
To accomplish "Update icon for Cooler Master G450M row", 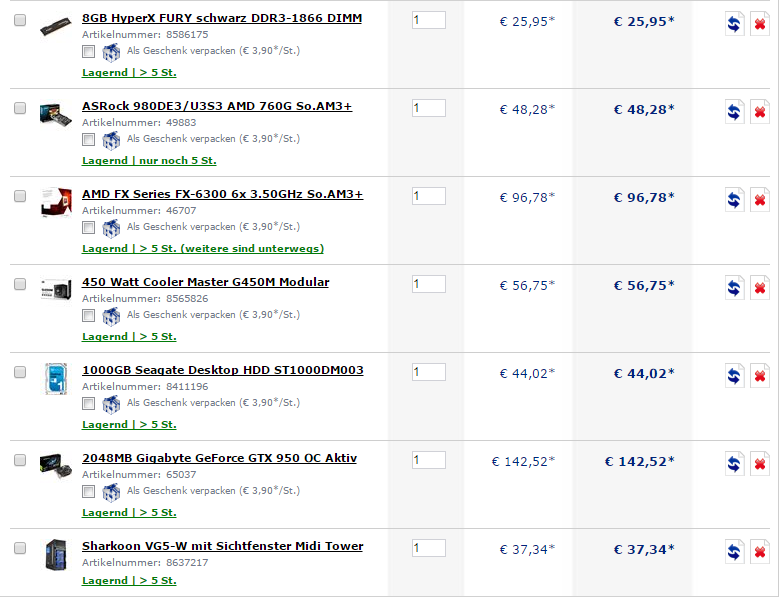I will click(734, 288).
